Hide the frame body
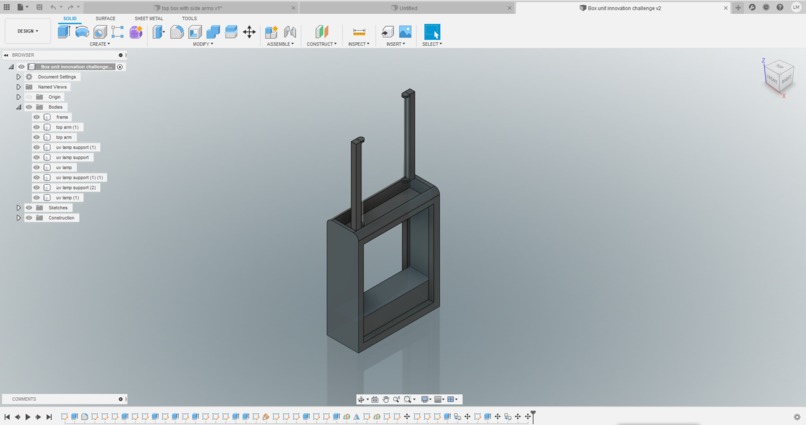Viewport: 806px width, 425px height. tap(36, 117)
